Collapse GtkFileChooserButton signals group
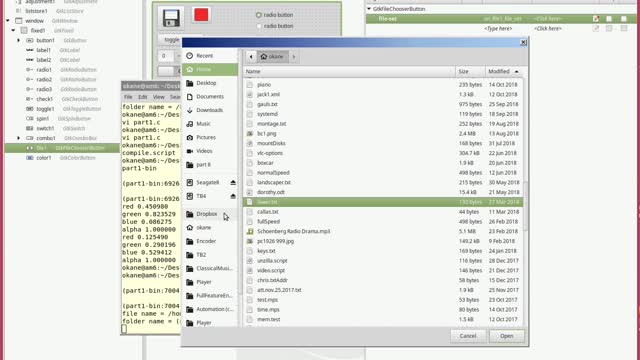Screen dimensions: 640x360 click(x=369, y=9)
